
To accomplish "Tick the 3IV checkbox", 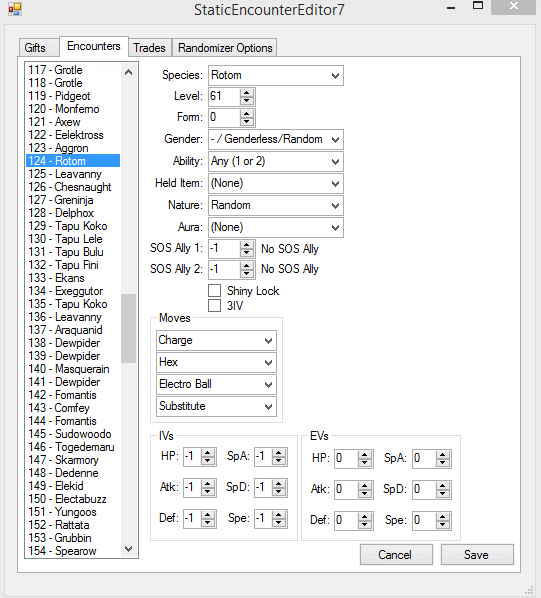I will click(215, 305).
